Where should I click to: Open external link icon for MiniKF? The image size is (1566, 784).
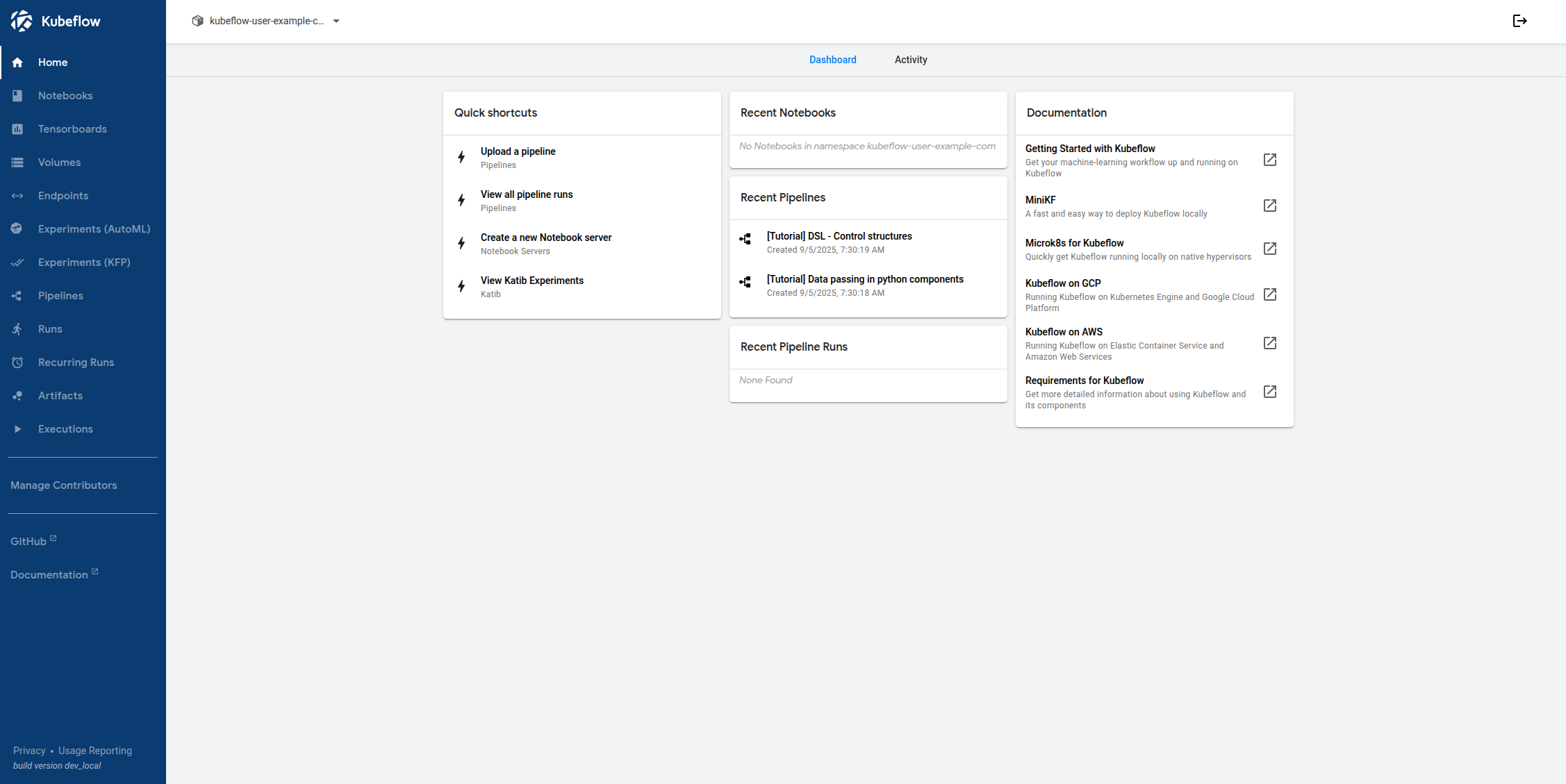pos(1269,206)
